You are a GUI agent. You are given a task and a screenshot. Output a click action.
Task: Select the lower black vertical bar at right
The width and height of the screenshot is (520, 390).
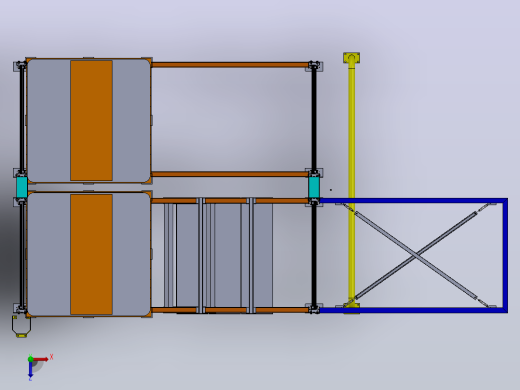(314, 255)
